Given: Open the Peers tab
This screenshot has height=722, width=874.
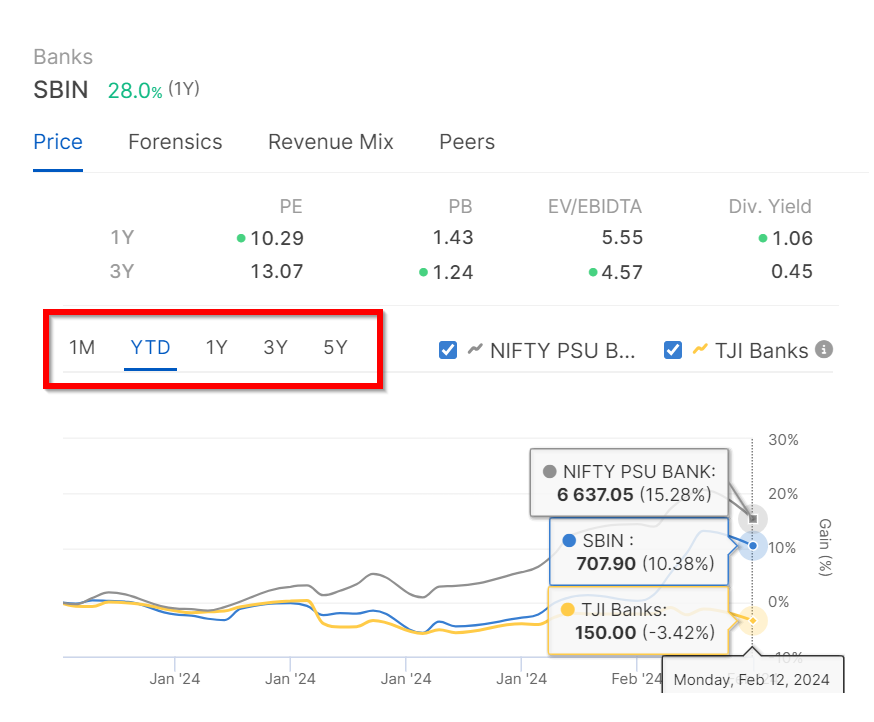Looking at the screenshot, I should (467, 142).
